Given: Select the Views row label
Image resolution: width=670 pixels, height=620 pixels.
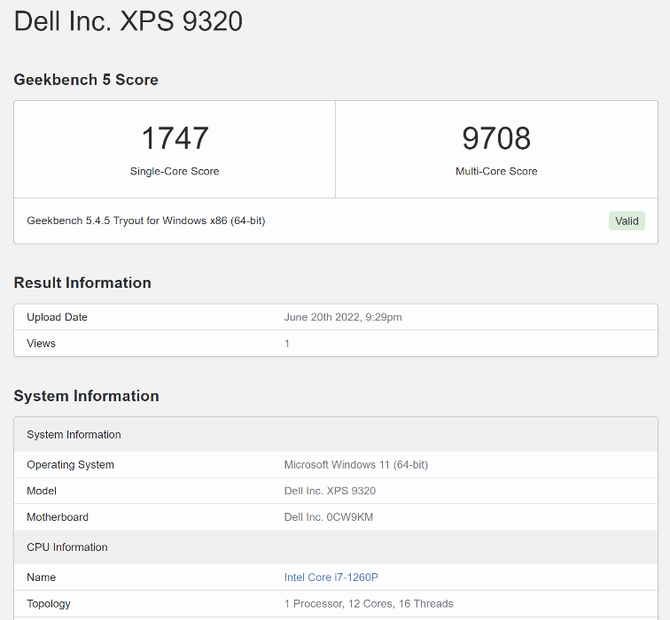Looking at the screenshot, I should [x=41, y=343].
